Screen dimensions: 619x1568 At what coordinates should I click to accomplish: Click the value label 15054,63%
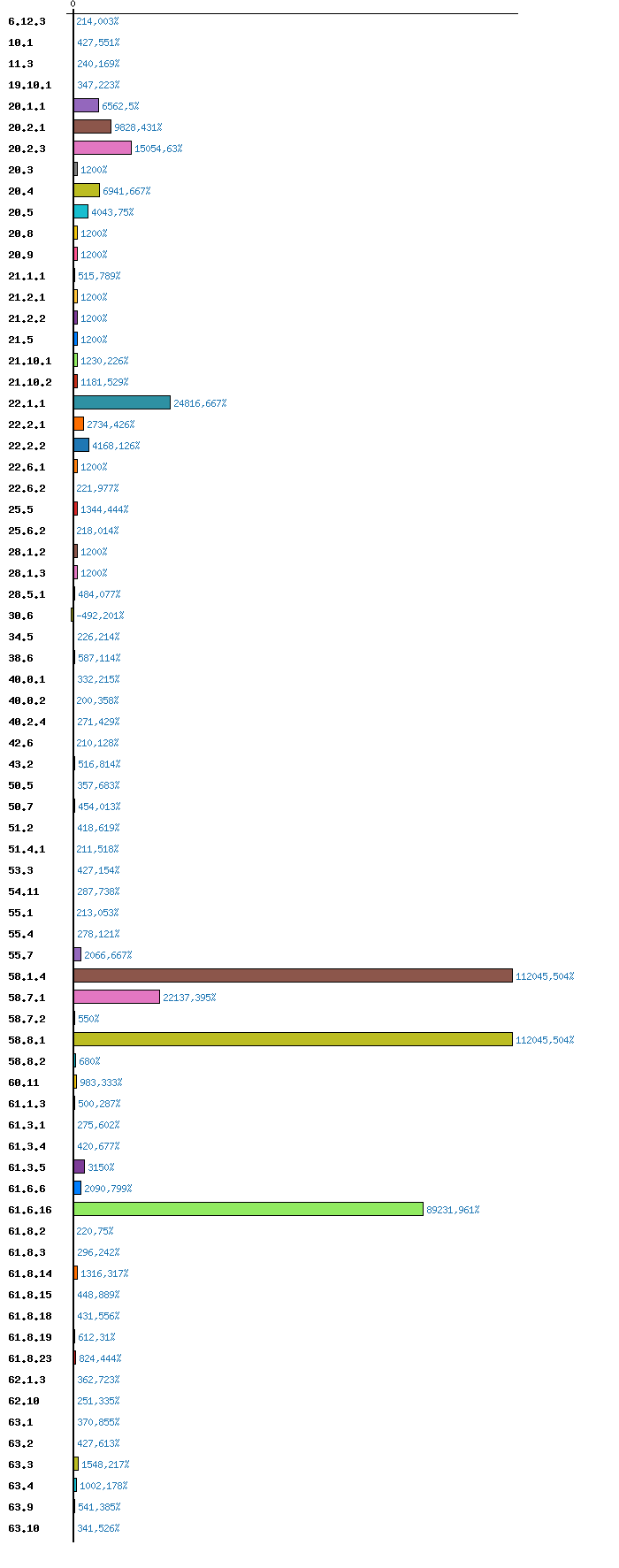[x=158, y=149]
